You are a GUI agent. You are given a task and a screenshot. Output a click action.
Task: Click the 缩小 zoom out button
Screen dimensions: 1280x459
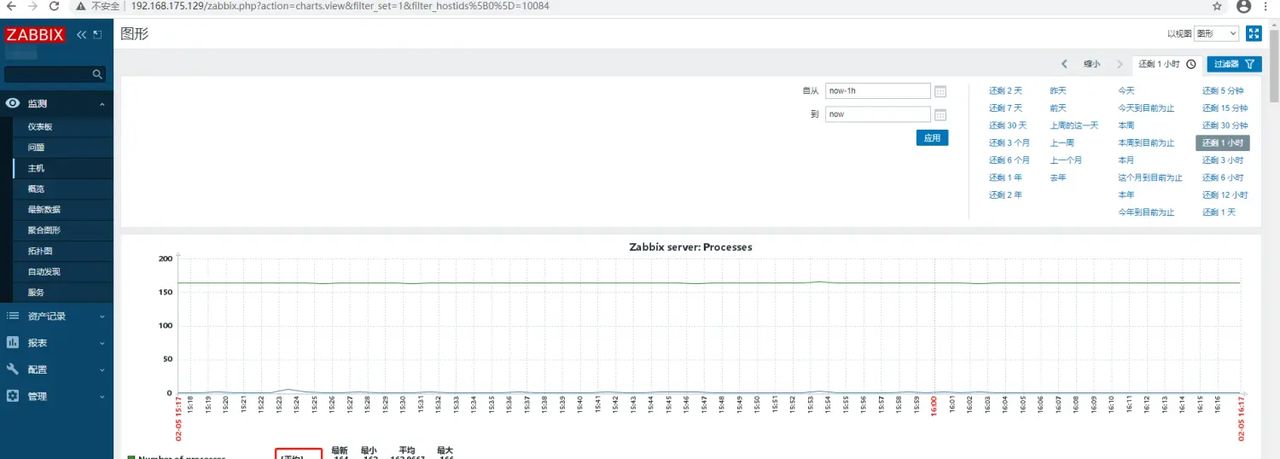tap(1092, 64)
